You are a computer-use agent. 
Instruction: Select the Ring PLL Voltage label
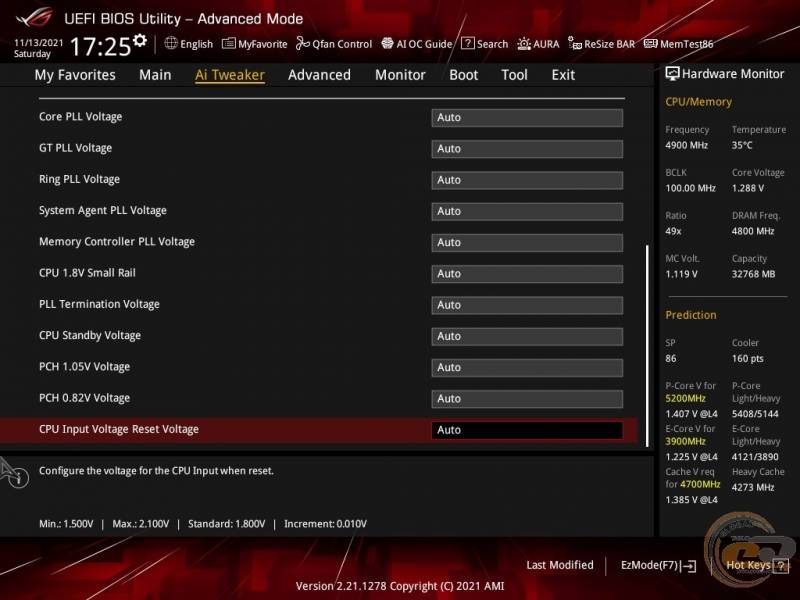[x=80, y=179]
